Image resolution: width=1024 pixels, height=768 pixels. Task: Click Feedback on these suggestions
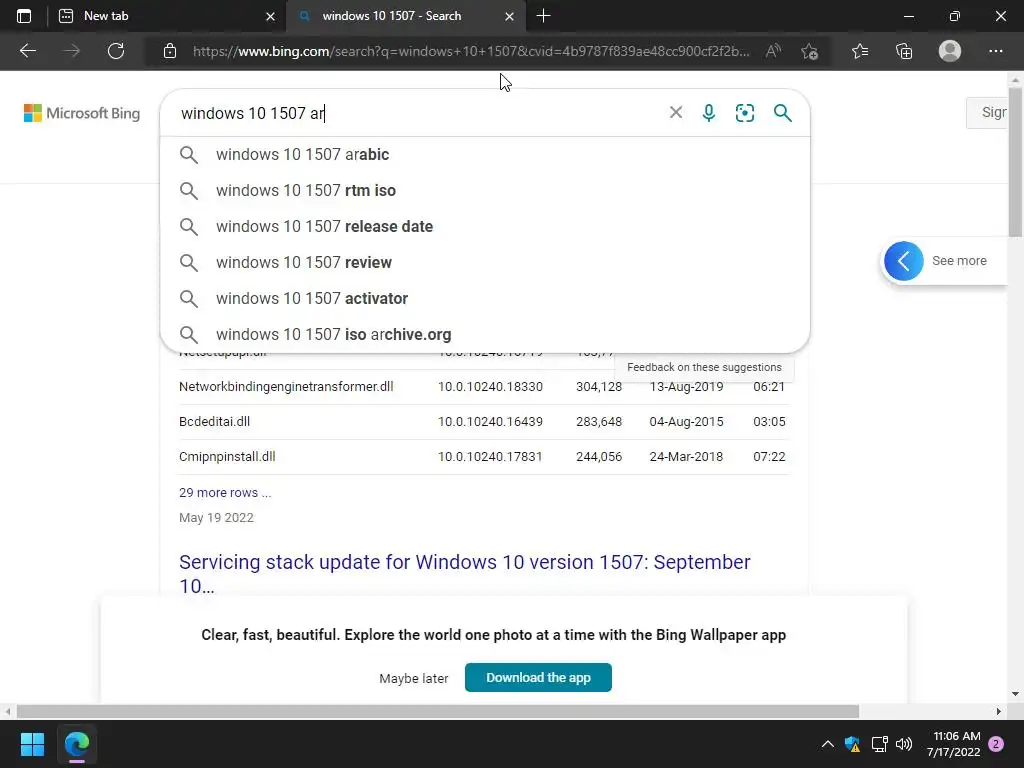pos(704,367)
